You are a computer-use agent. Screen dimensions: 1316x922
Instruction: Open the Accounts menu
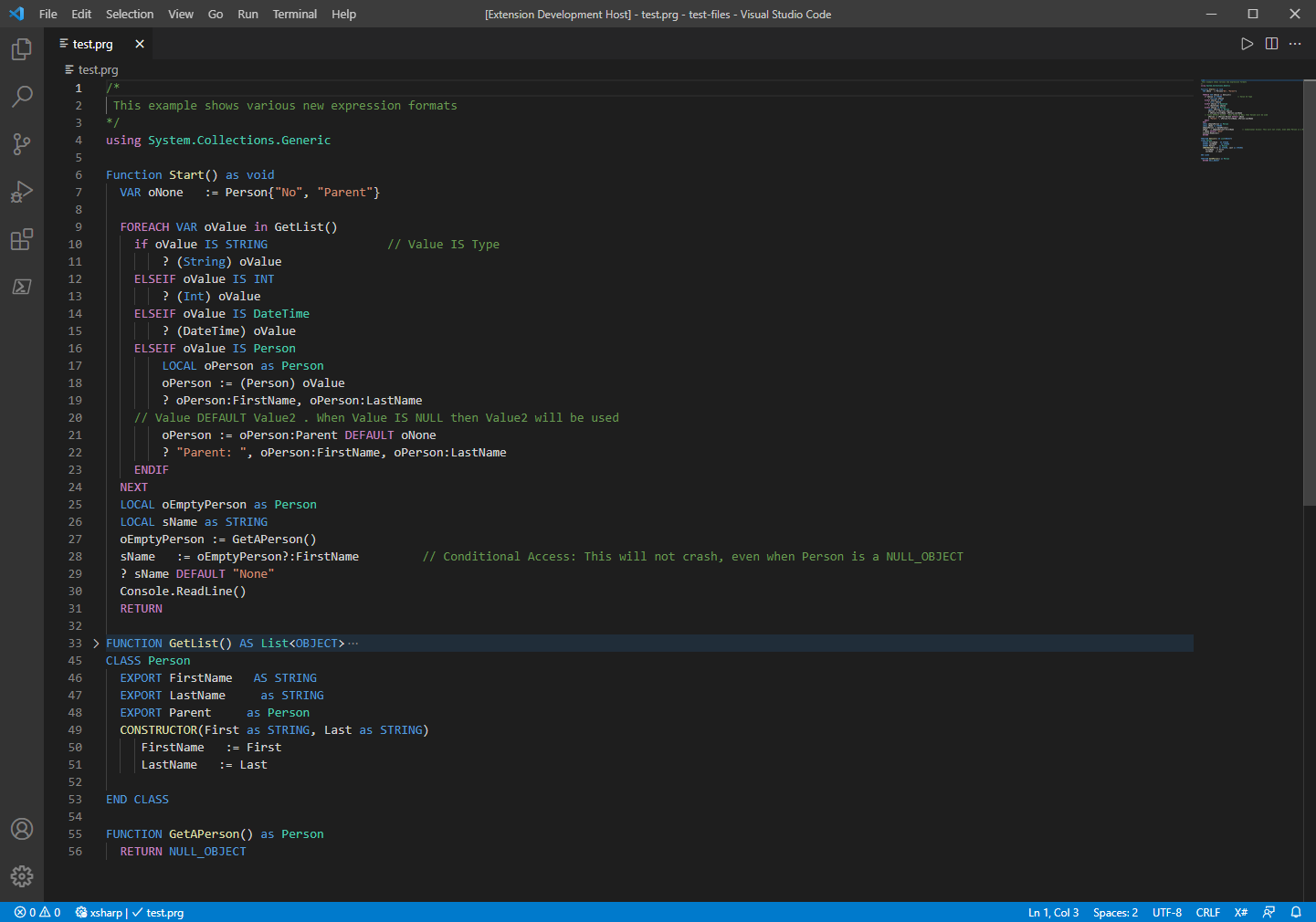[22, 829]
